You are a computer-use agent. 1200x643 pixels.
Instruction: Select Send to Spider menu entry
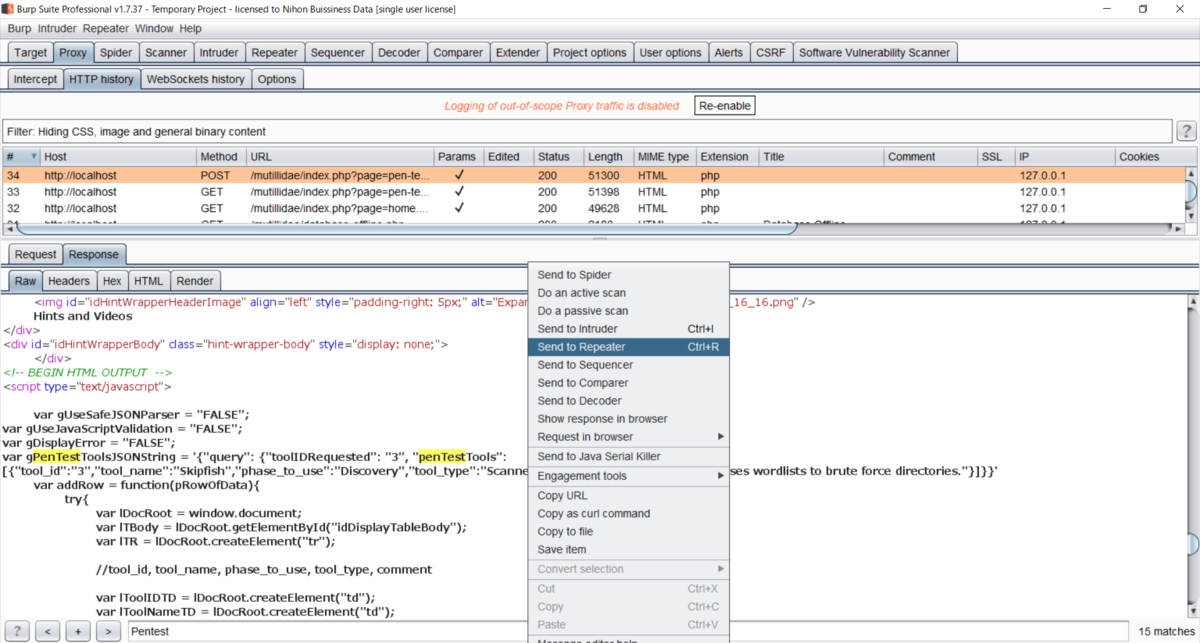(x=629, y=275)
